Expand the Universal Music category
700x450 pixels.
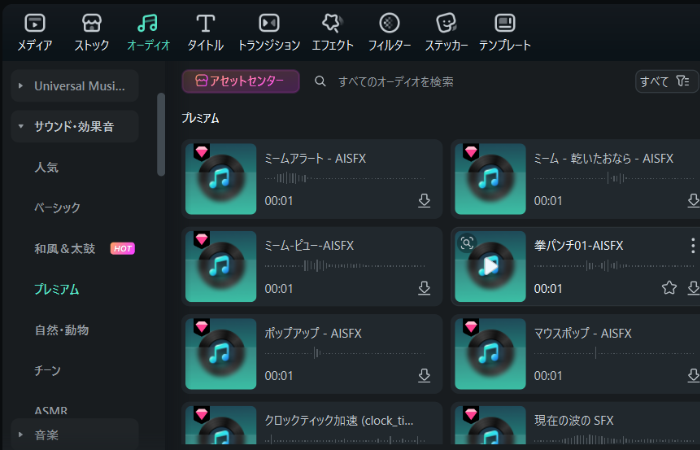pyautogui.click(x=75, y=86)
